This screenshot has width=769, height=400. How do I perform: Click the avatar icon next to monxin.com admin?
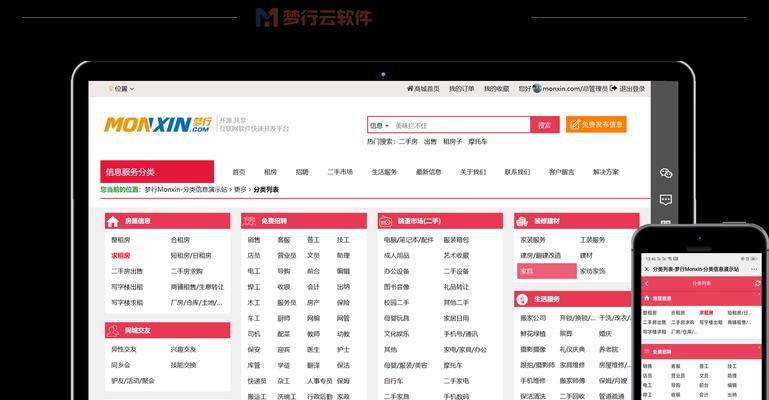537,88
